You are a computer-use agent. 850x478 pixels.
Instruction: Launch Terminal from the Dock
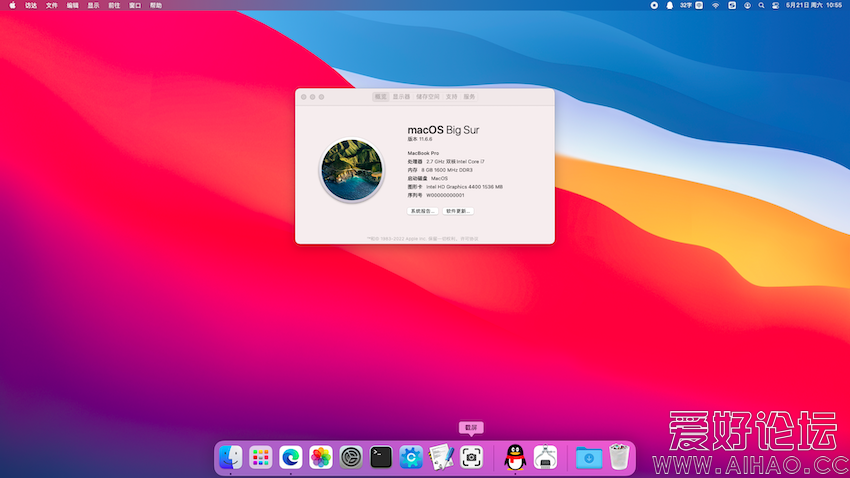pos(381,458)
